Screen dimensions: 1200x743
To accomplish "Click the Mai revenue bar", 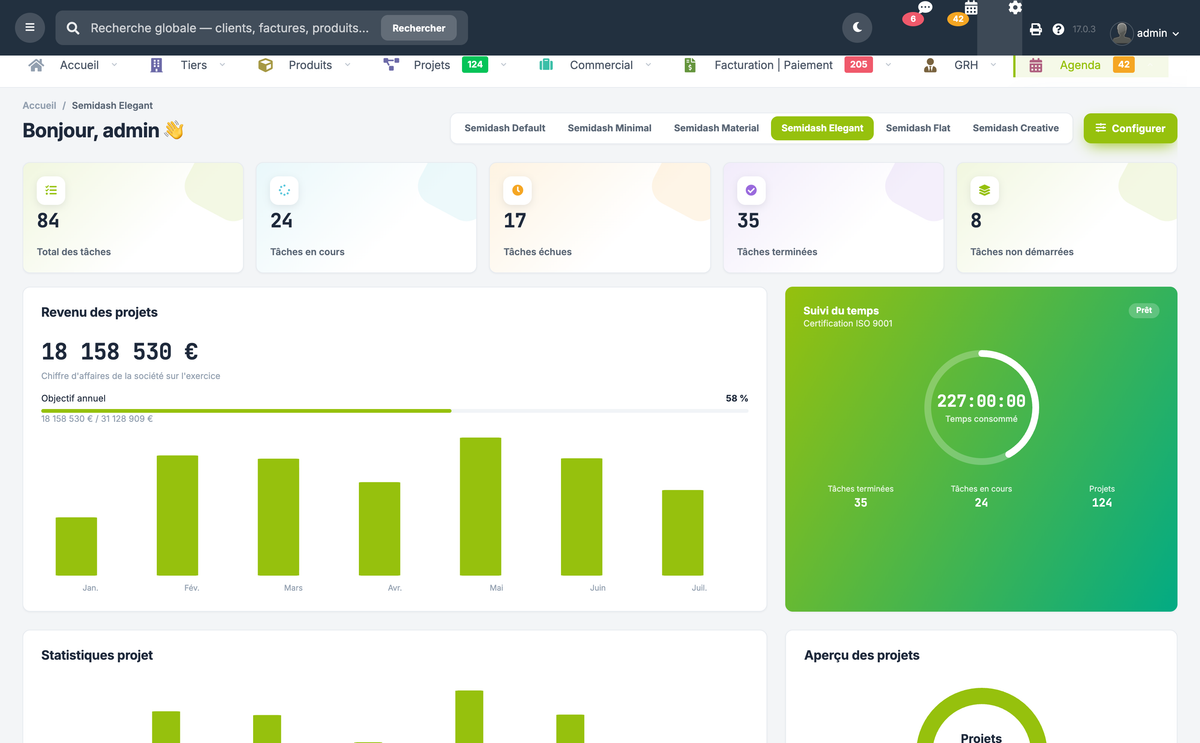I will 480,506.
